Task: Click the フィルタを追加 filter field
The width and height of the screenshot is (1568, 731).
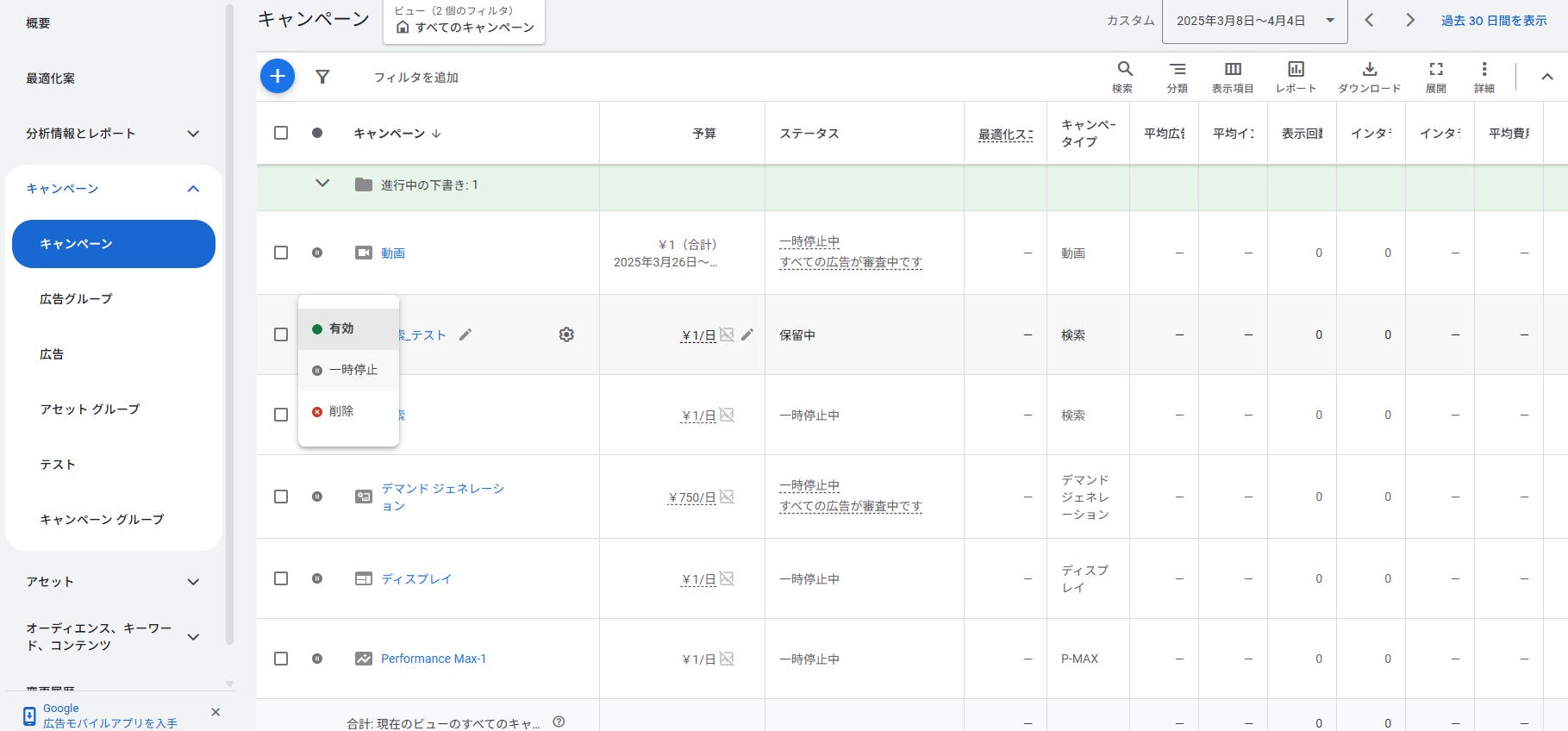Action: click(416, 78)
